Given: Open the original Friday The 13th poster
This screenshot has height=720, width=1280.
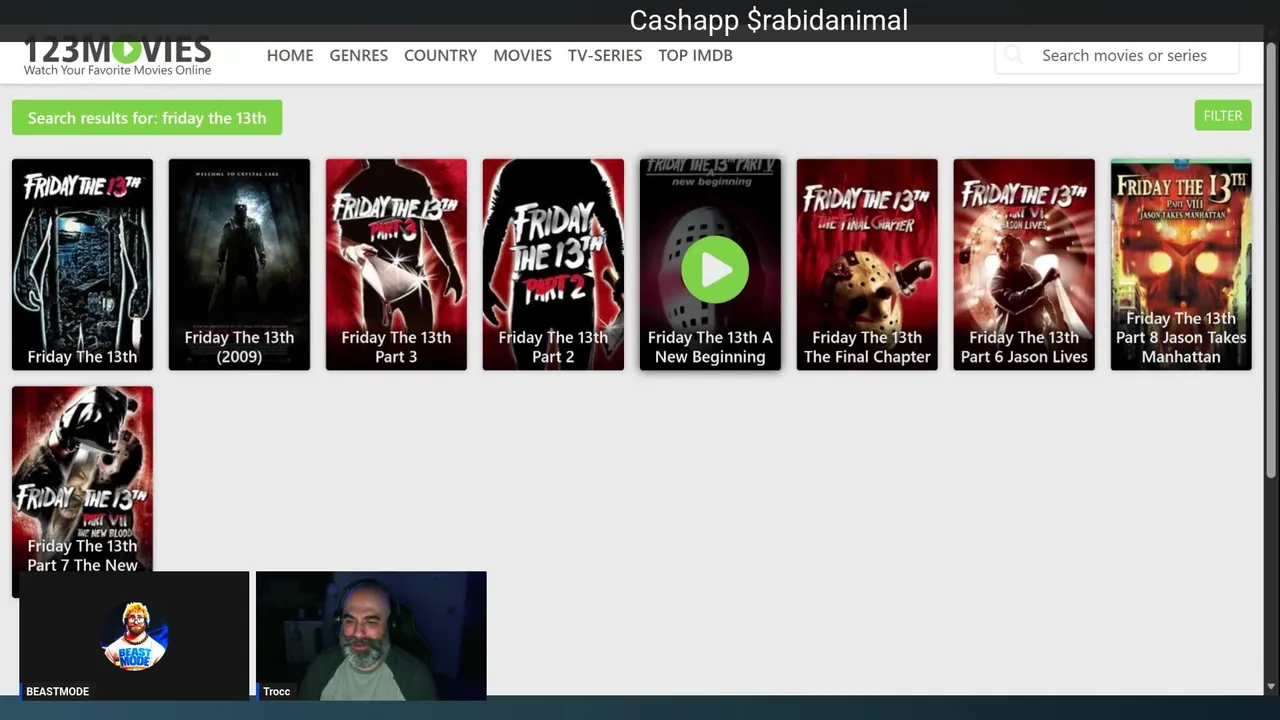Looking at the screenshot, I should click(82, 264).
